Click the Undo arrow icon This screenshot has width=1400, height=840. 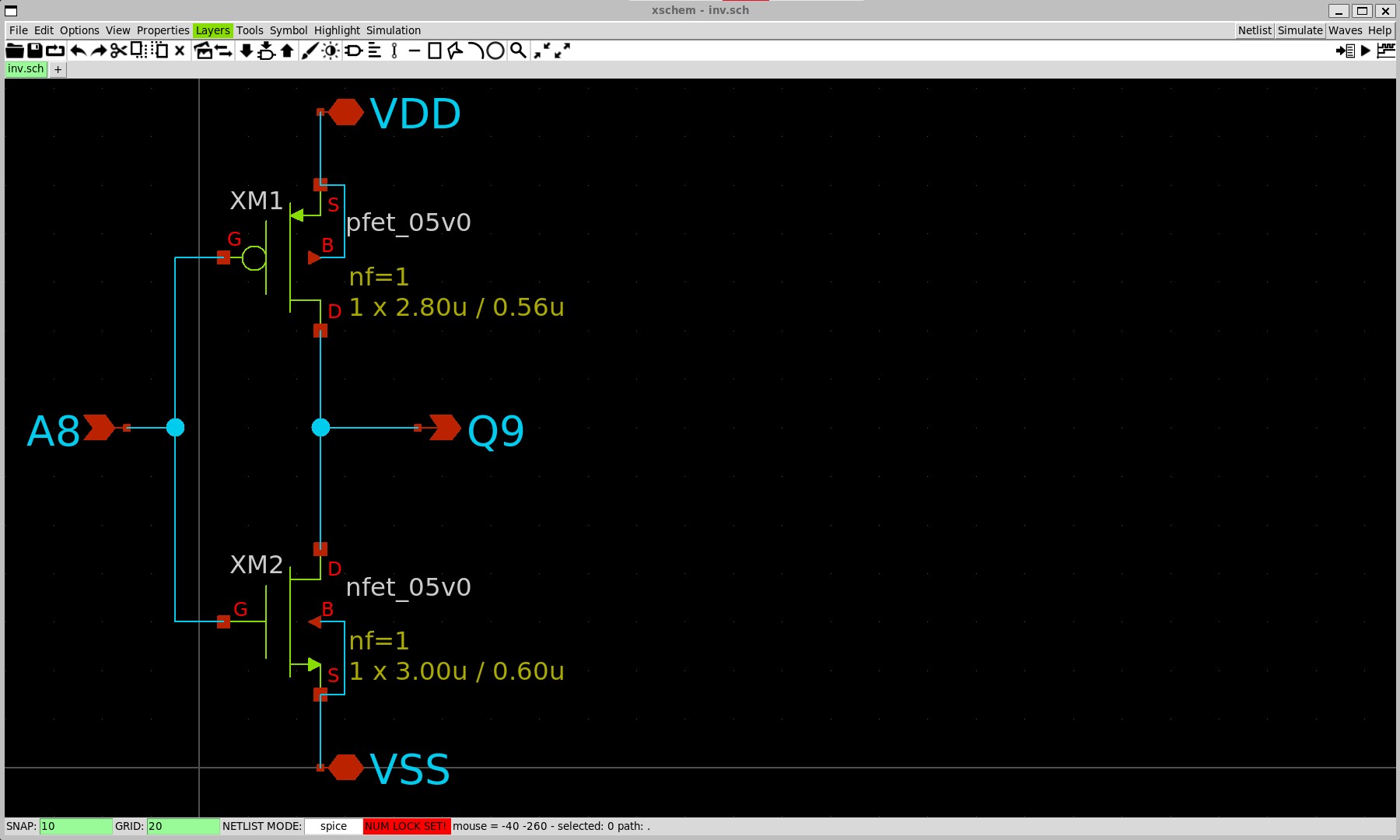coord(78,51)
